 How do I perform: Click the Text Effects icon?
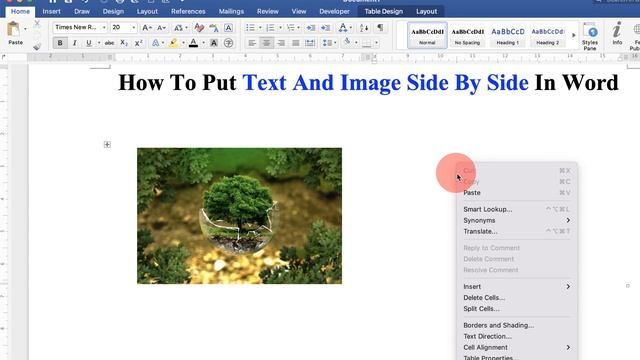[156, 43]
